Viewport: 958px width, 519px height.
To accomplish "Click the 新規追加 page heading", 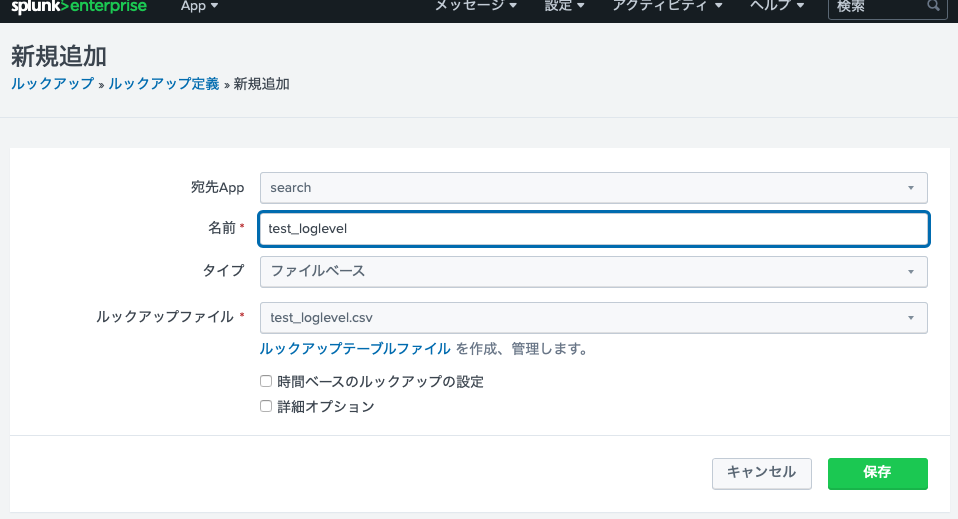I will (x=59, y=57).
